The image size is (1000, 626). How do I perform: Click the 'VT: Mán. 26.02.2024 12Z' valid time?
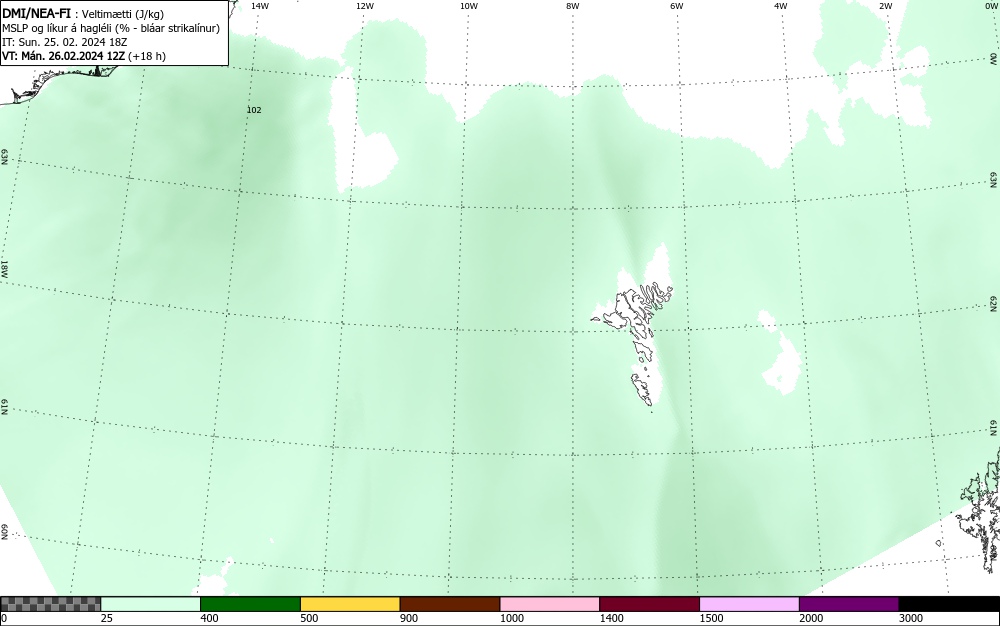(x=64, y=56)
